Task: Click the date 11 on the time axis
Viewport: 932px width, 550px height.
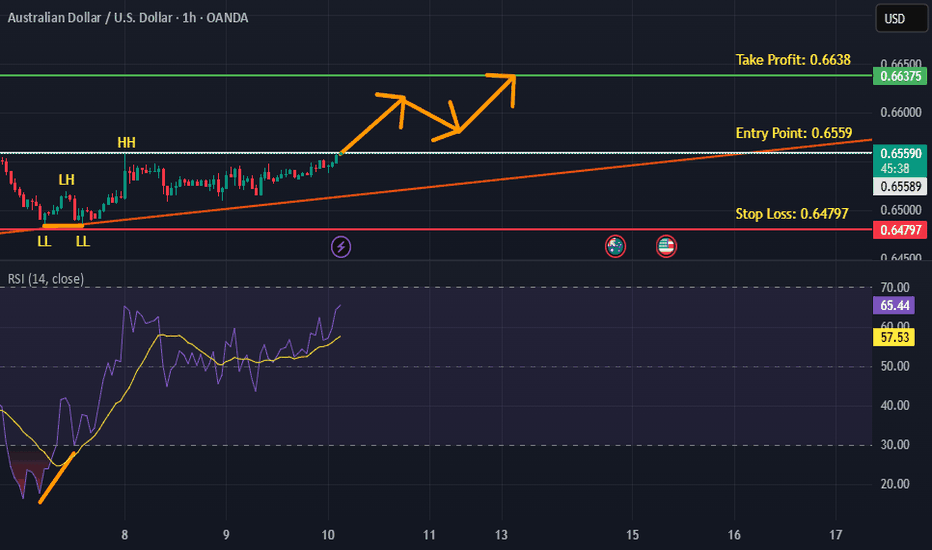Action: point(429,535)
